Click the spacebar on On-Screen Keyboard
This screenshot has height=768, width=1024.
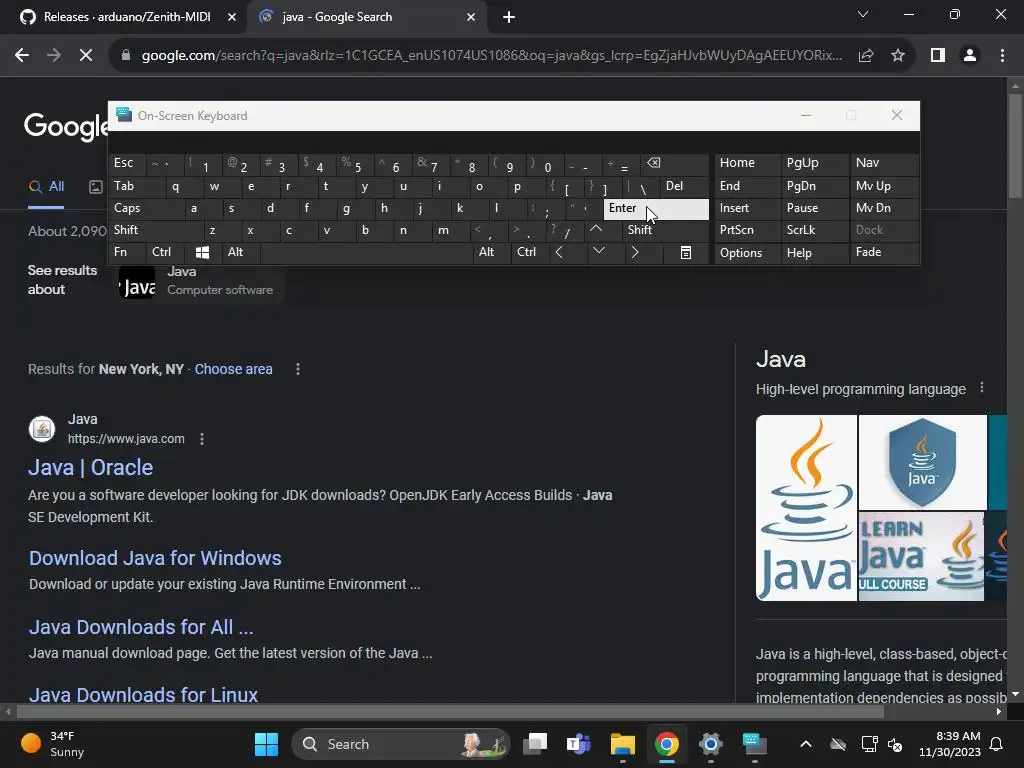(x=366, y=252)
